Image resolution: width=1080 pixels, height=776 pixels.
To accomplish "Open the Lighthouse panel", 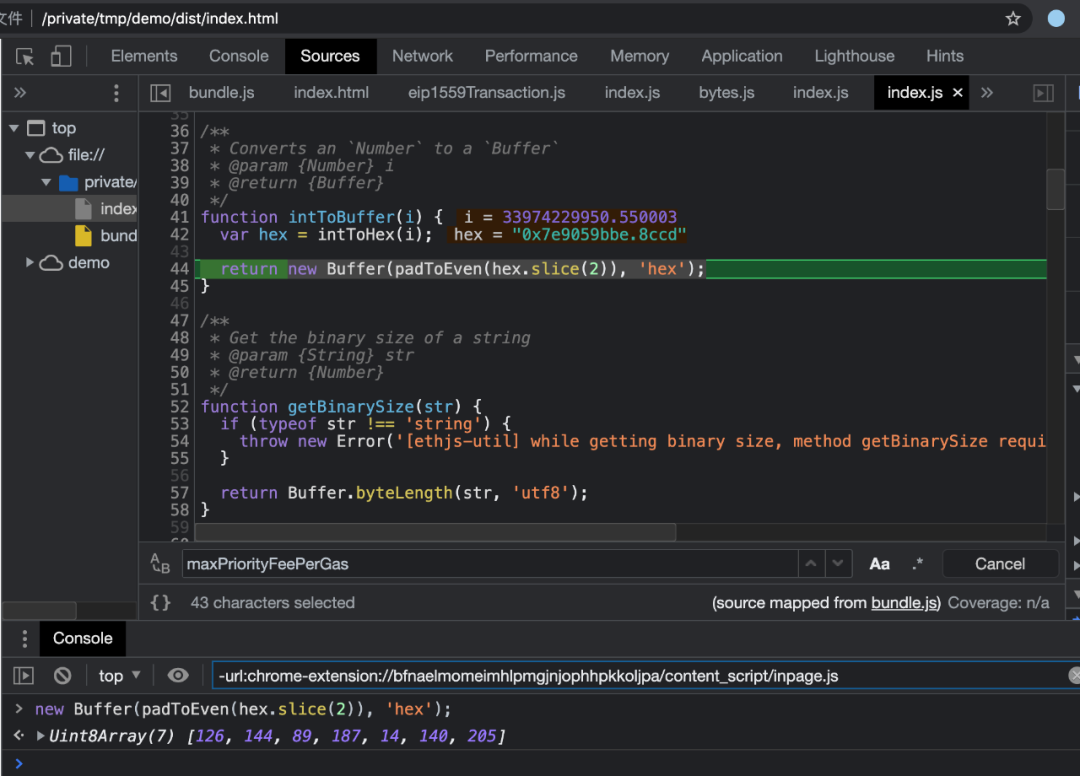I will click(854, 56).
